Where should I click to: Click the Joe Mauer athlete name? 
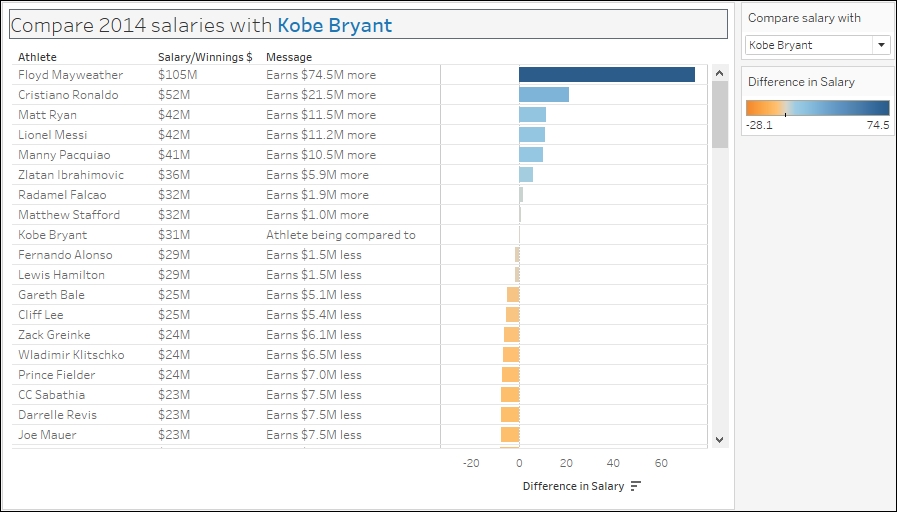[x=47, y=435]
